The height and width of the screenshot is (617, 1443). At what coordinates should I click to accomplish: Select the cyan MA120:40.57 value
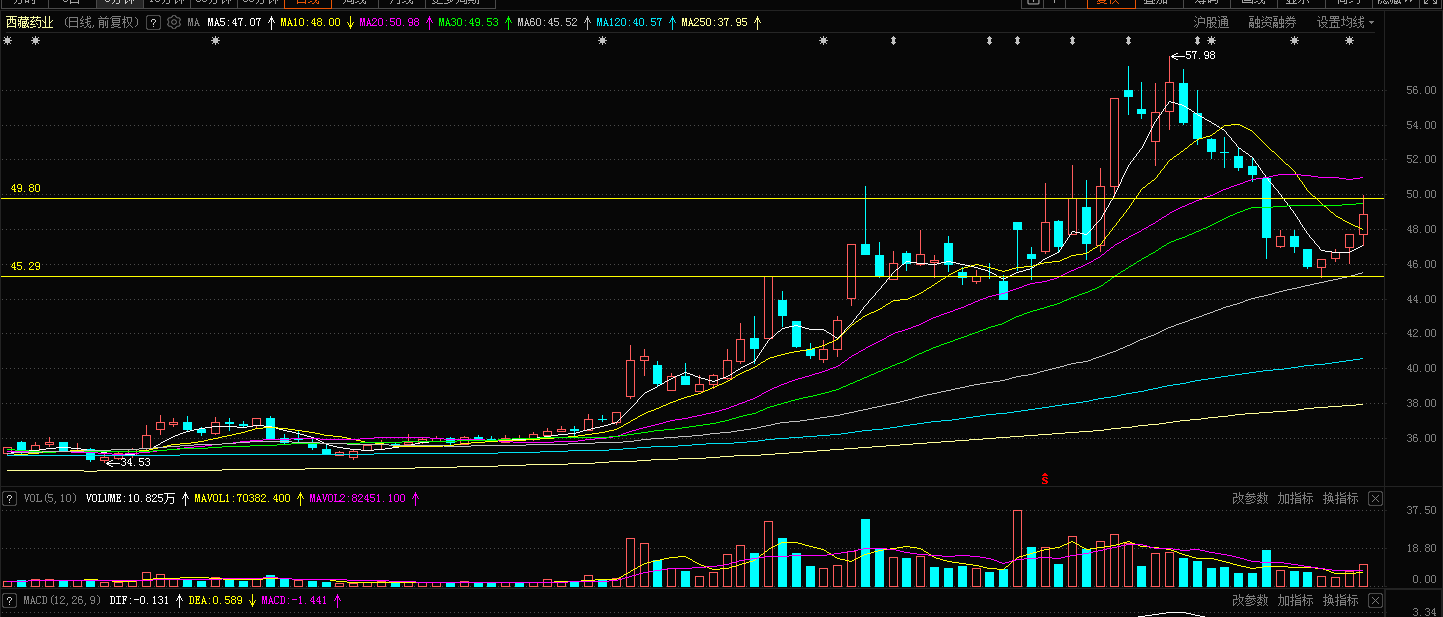629,22
